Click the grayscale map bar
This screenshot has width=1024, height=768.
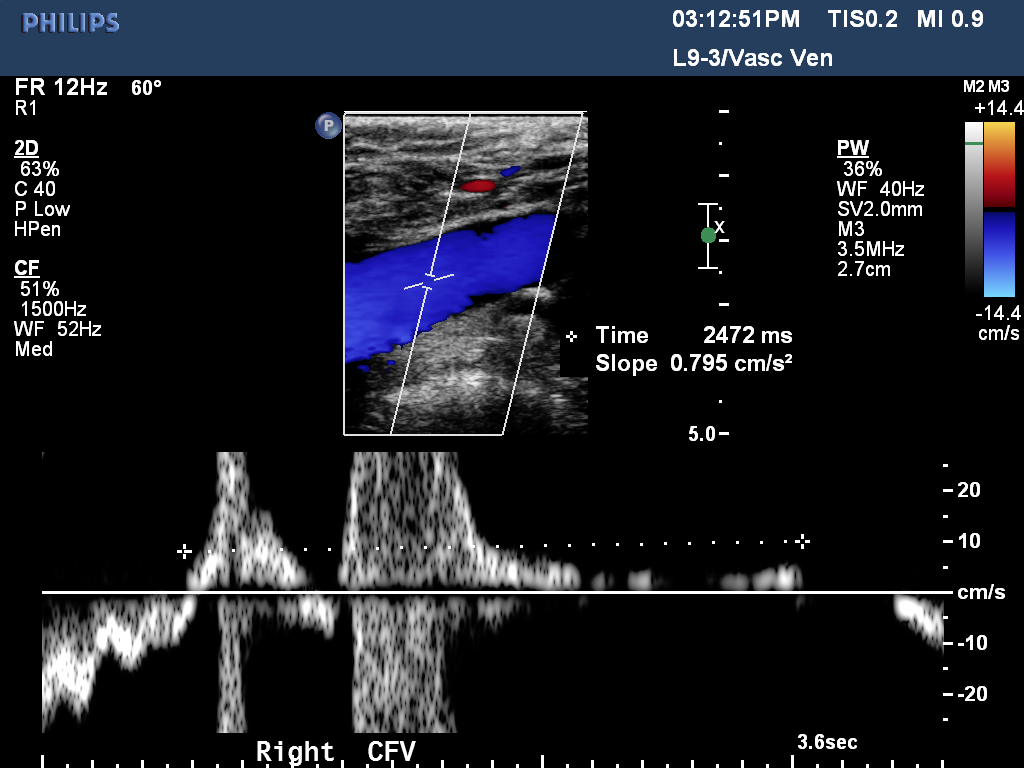point(973,208)
